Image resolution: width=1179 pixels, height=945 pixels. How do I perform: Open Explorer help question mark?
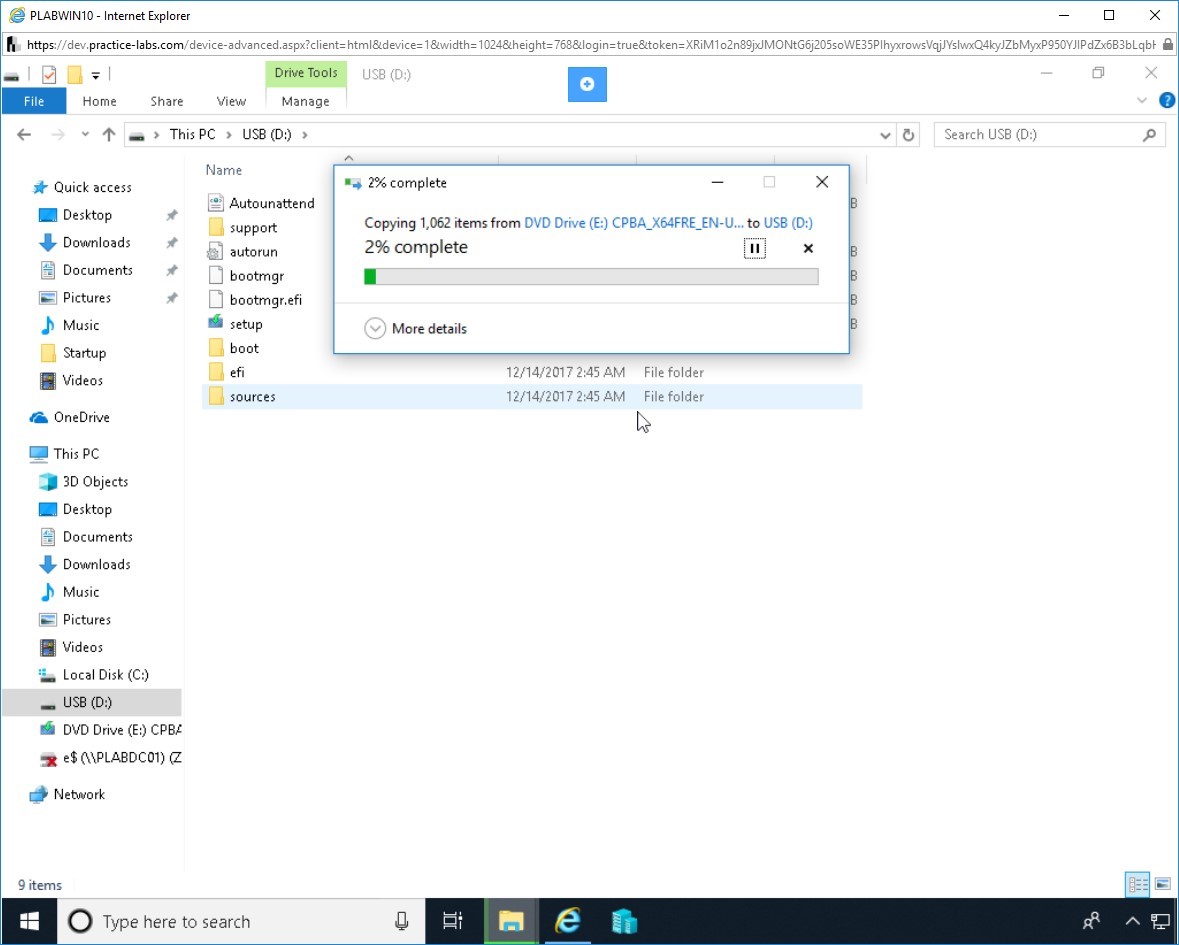(1167, 100)
